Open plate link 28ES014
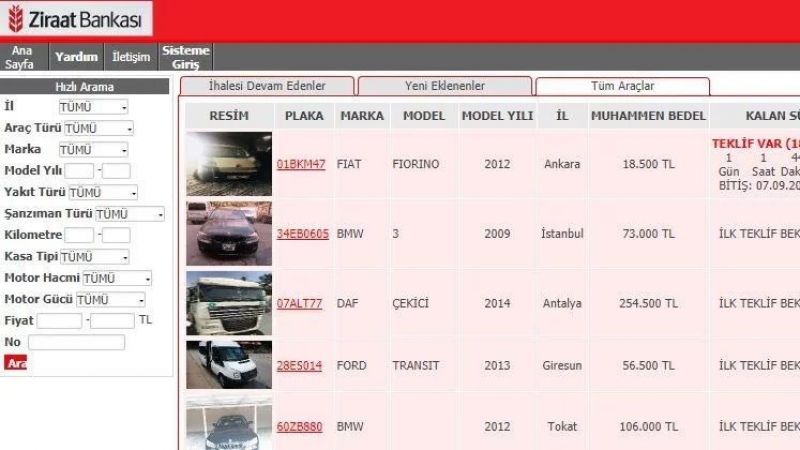 (x=299, y=366)
